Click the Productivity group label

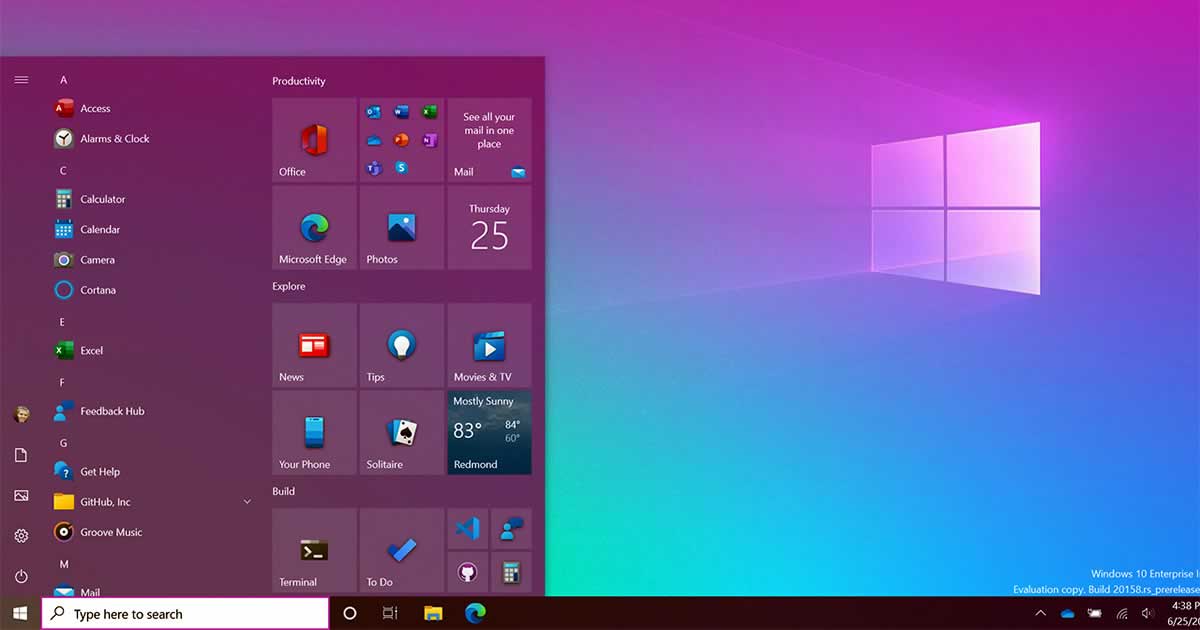point(300,81)
